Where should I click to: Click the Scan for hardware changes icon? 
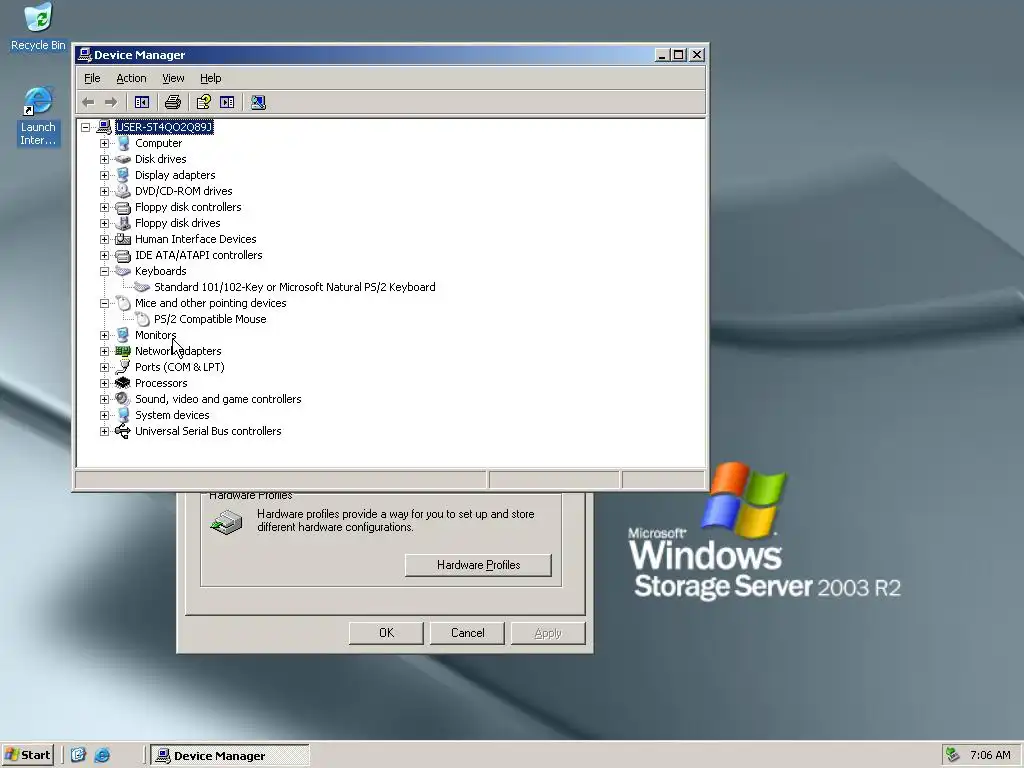click(258, 102)
